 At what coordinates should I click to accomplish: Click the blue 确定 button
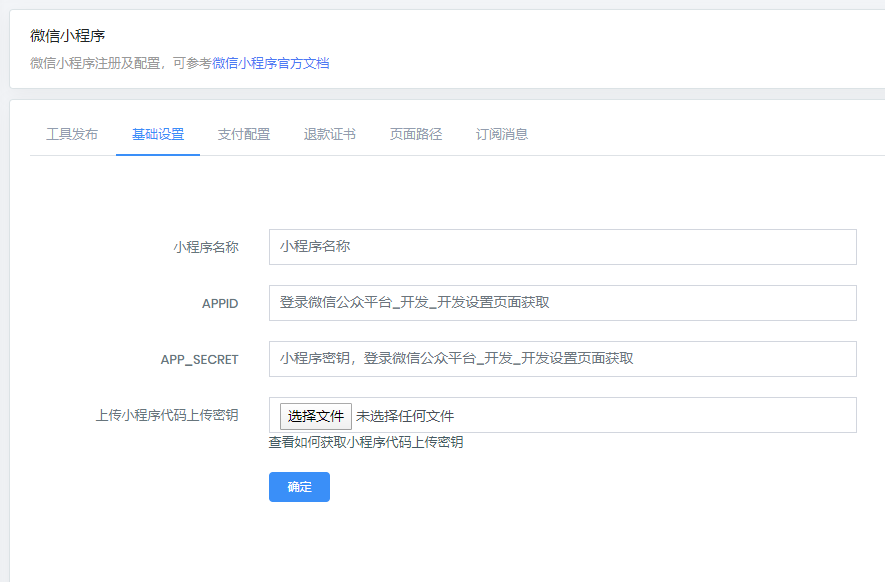click(299, 487)
